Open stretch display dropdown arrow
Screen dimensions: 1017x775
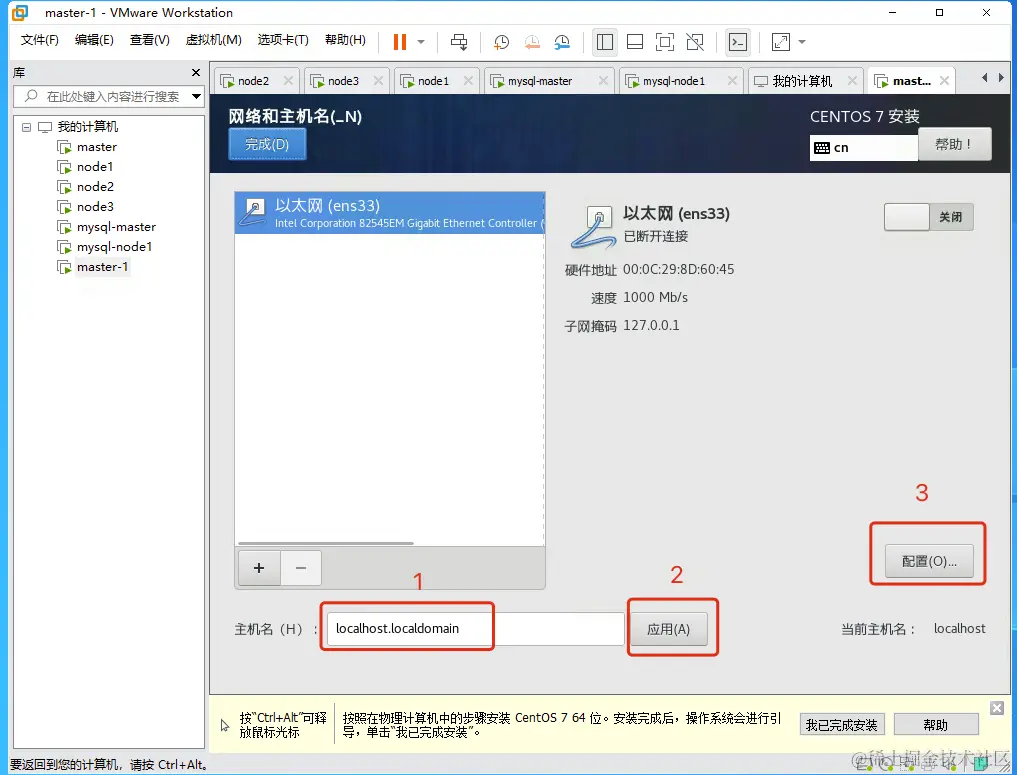click(802, 42)
